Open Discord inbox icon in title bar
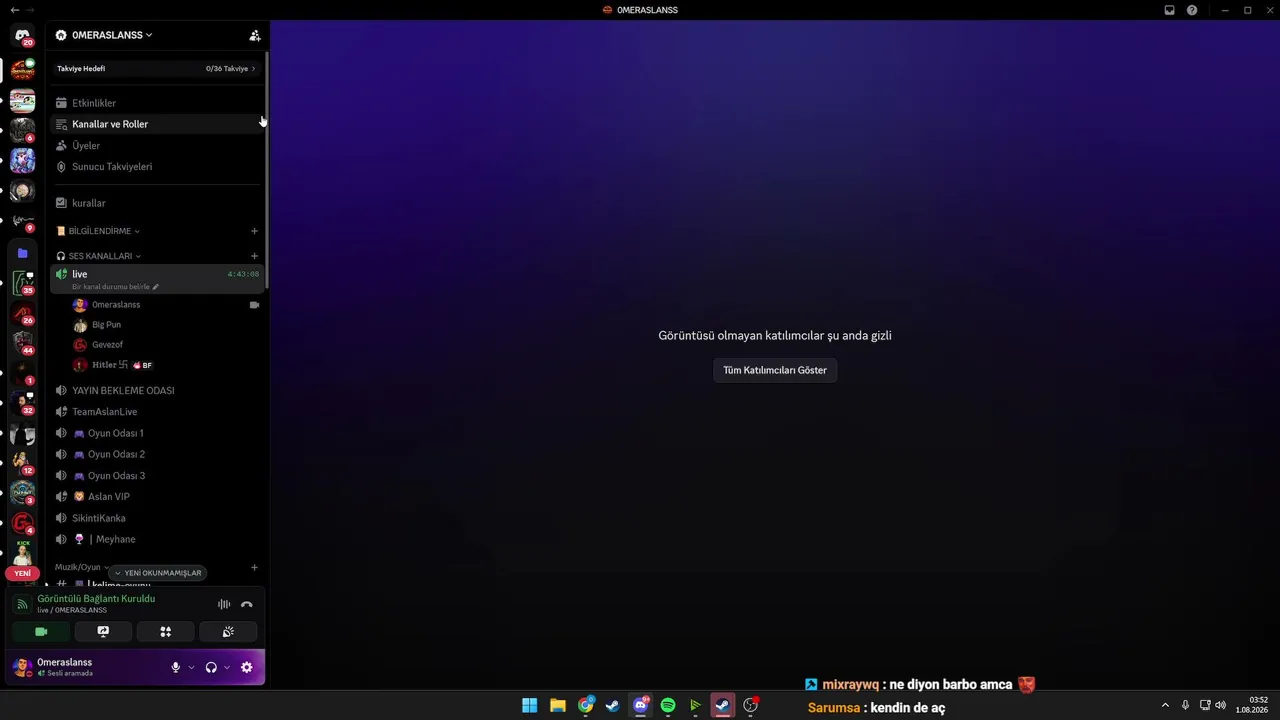Viewport: 1280px width, 720px height. pos(1169,10)
